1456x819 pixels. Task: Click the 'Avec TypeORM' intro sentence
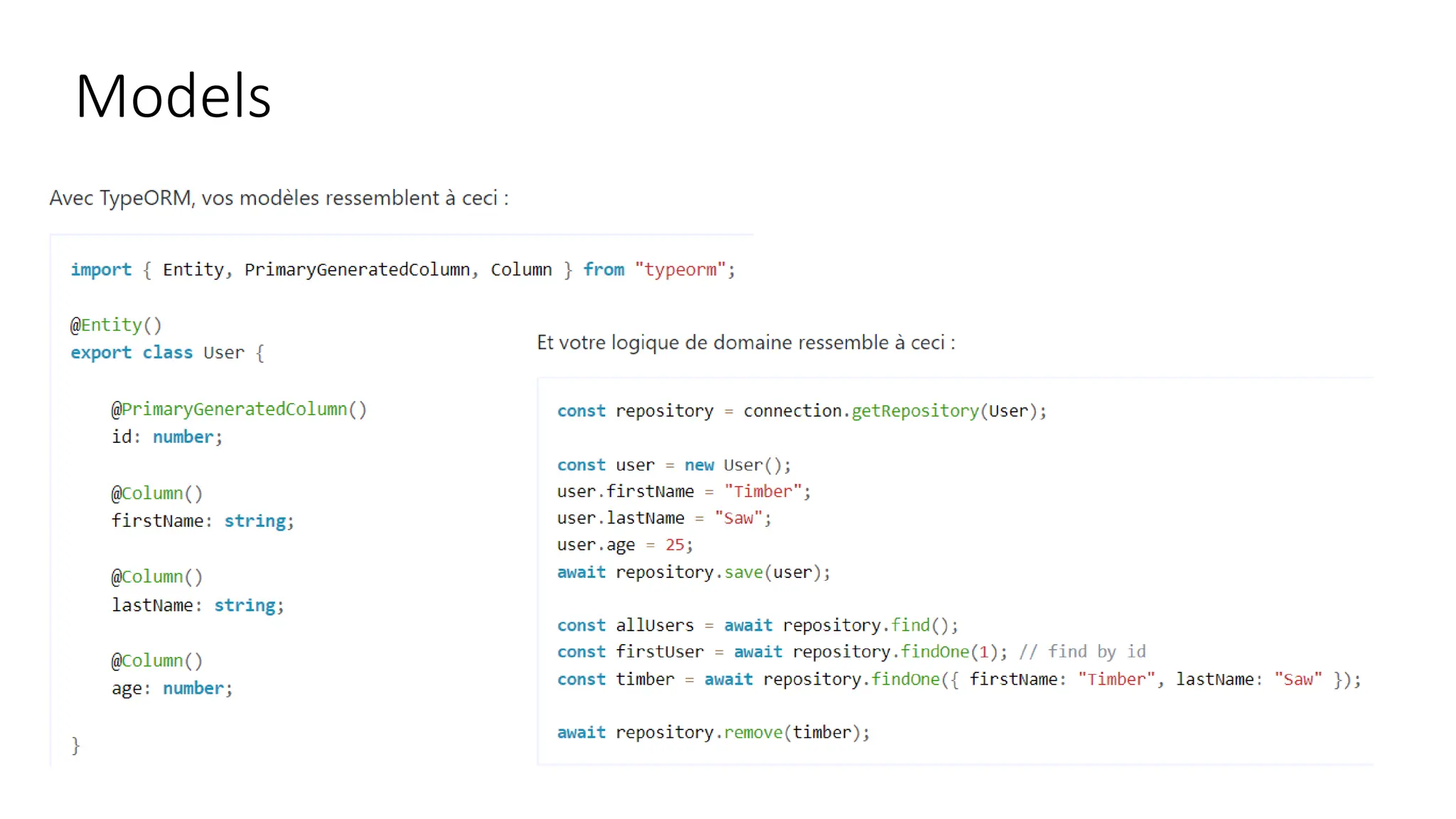click(x=279, y=198)
